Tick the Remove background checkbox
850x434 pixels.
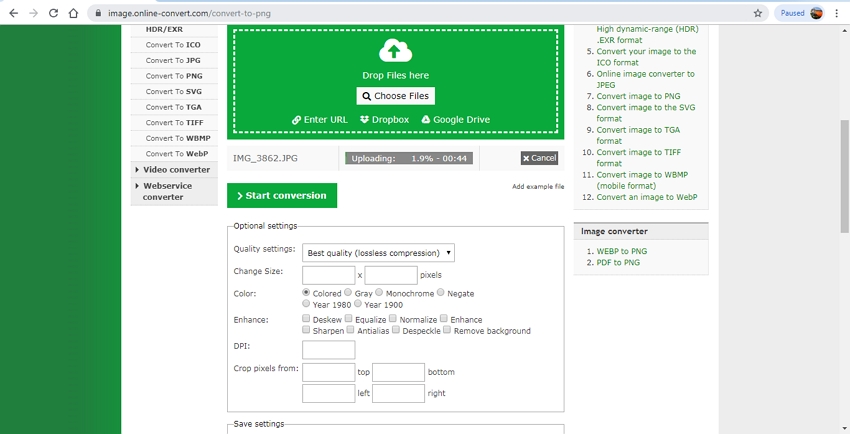(x=446, y=330)
